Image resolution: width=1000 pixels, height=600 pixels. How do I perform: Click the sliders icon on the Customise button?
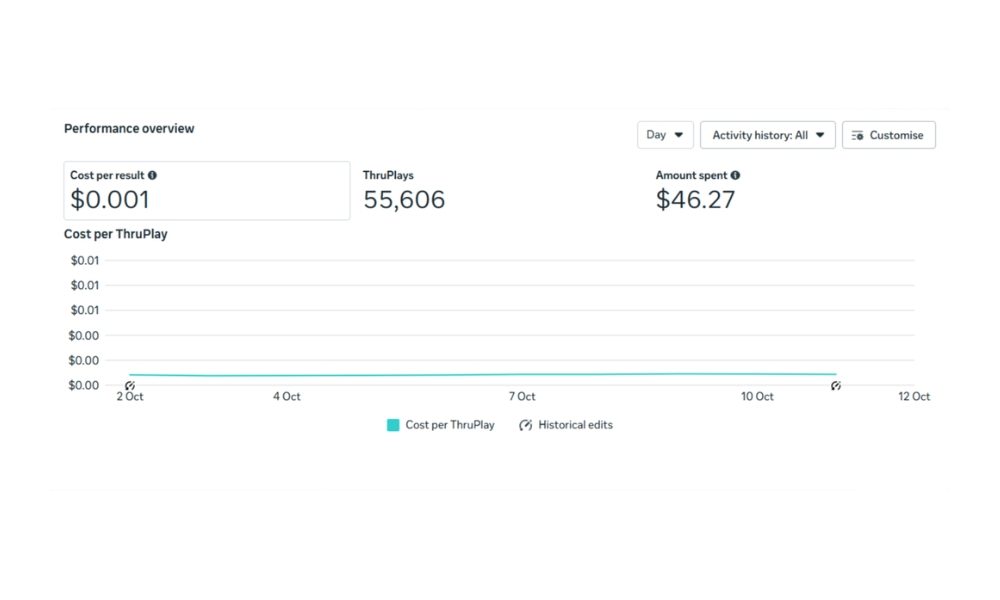coord(858,135)
